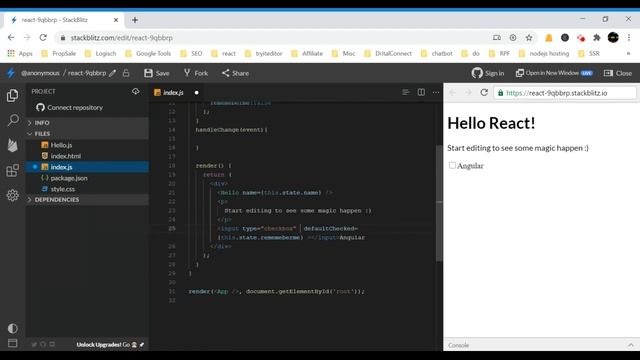Image resolution: width=640 pixels, height=360 pixels.
Task: Open the Extensions blocks sidebar icon
Action: click(13, 170)
